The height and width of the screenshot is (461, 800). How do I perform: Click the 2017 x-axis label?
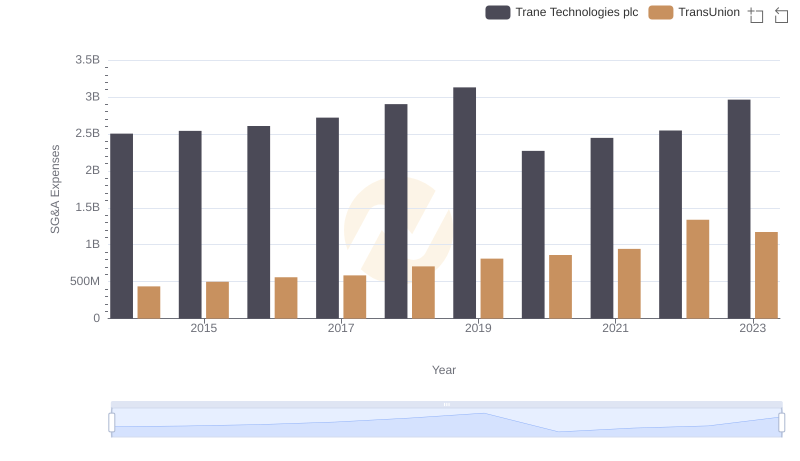pos(341,328)
